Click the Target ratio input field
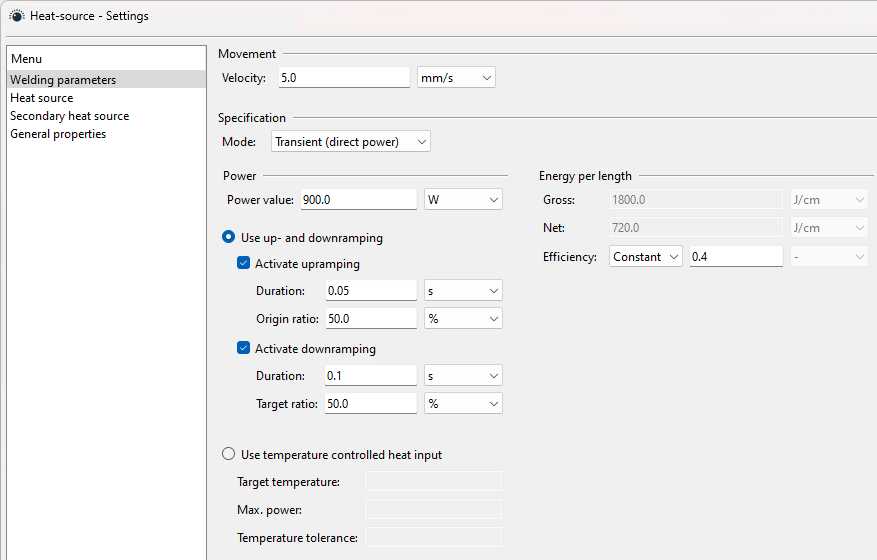Image resolution: width=877 pixels, height=560 pixels. coord(371,403)
